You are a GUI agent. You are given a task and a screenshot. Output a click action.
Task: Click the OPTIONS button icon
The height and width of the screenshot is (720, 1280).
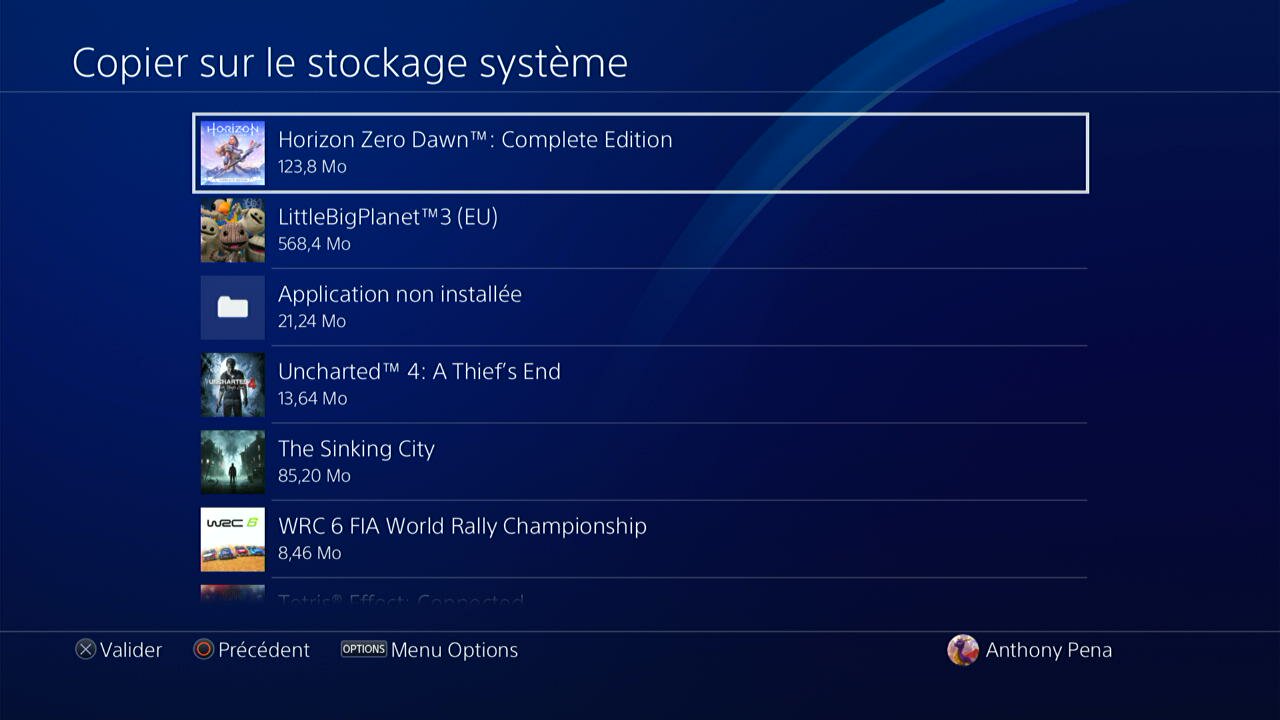(x=363, y=649)
